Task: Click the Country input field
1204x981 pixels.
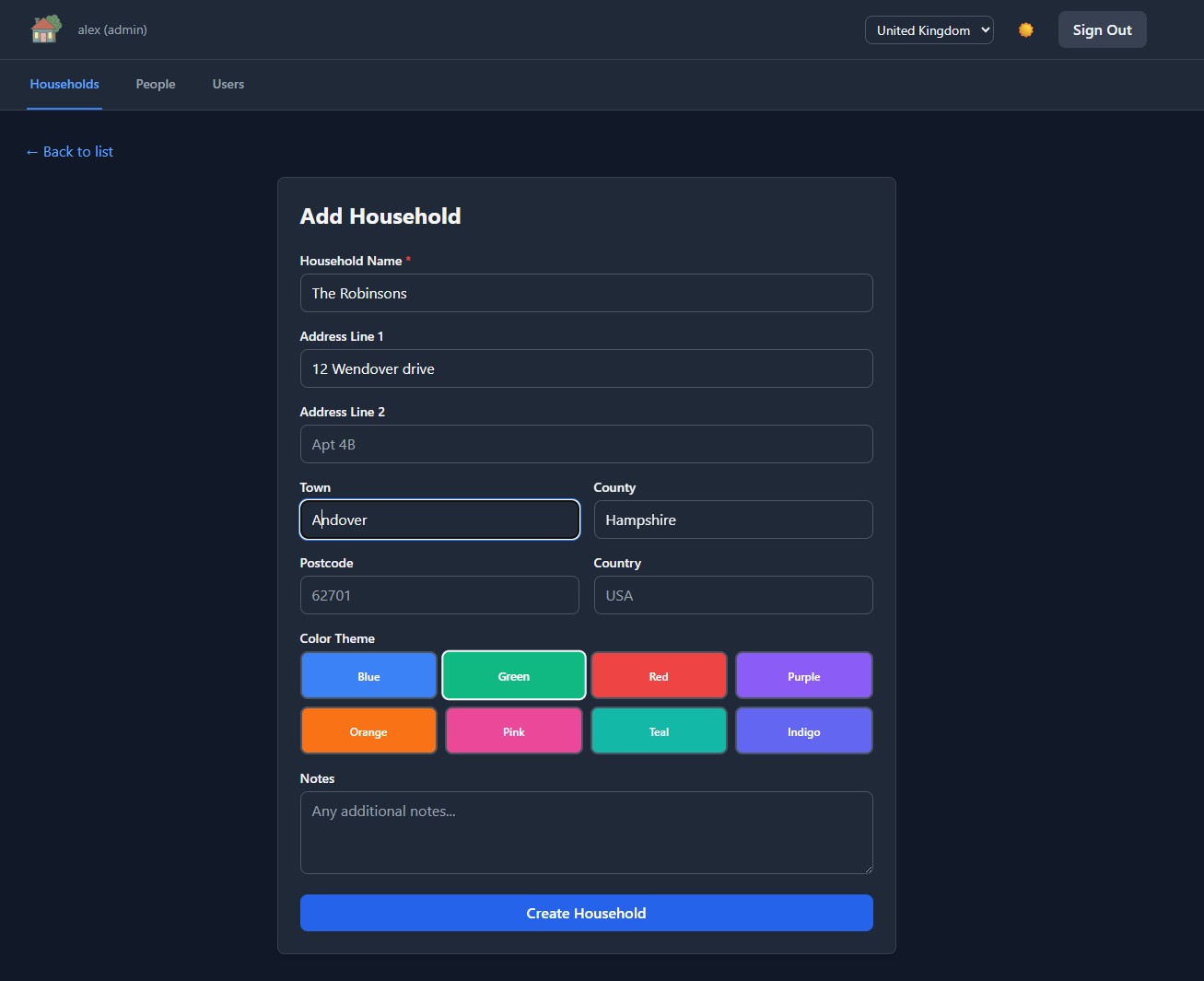Action: [x=733, y=595]
